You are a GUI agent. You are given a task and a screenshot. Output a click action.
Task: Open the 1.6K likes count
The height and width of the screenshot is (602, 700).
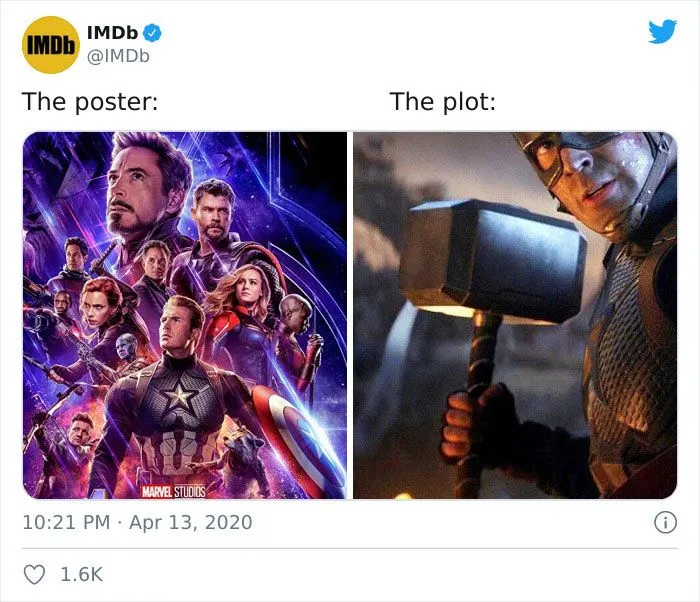coord(81,574)
